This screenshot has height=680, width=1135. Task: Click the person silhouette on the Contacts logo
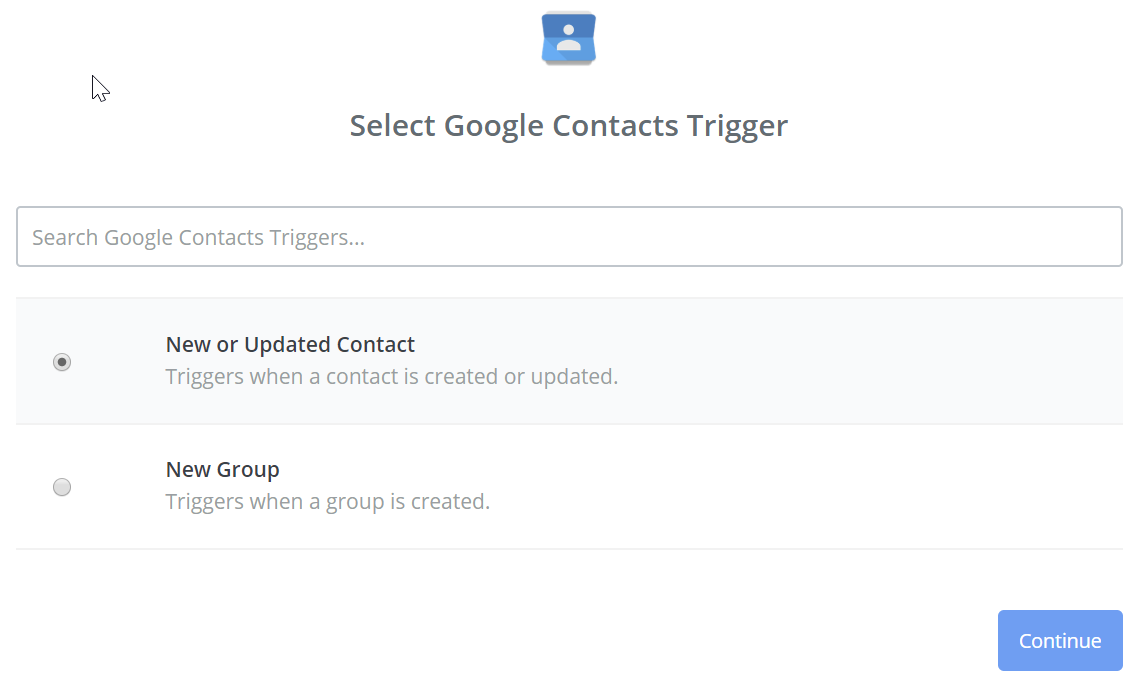point(568,38)
